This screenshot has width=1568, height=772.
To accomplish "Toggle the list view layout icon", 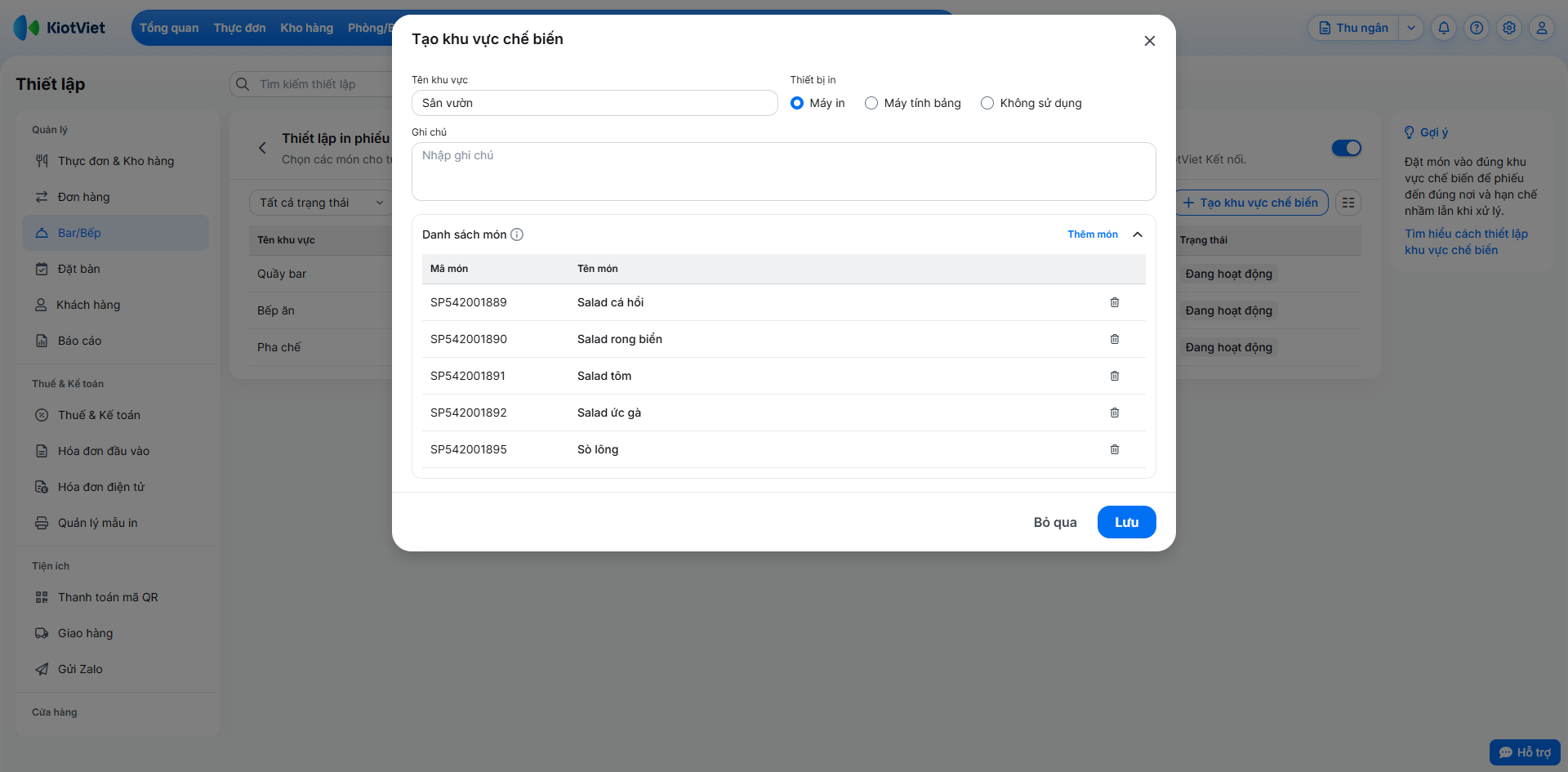I will pyautogui.click(x=1348, y=203).
